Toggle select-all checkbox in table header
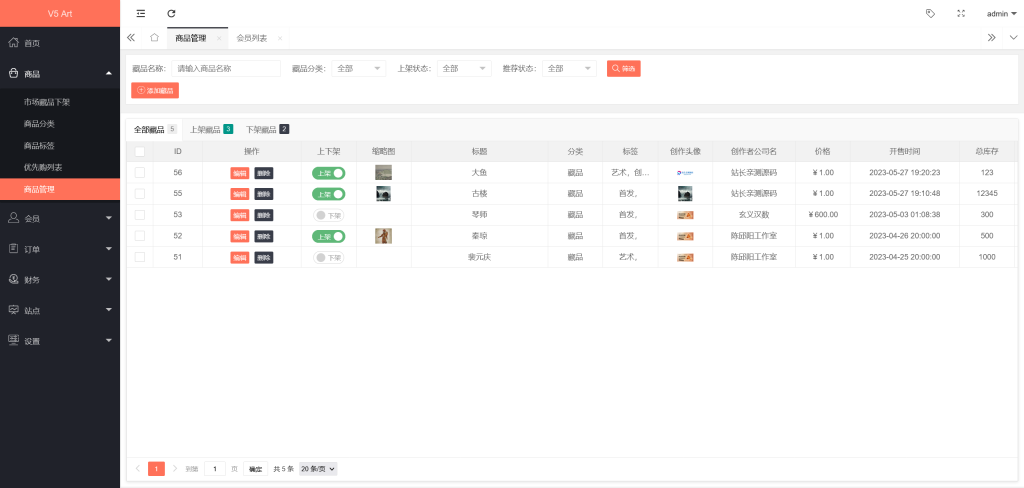 (140, 152)
